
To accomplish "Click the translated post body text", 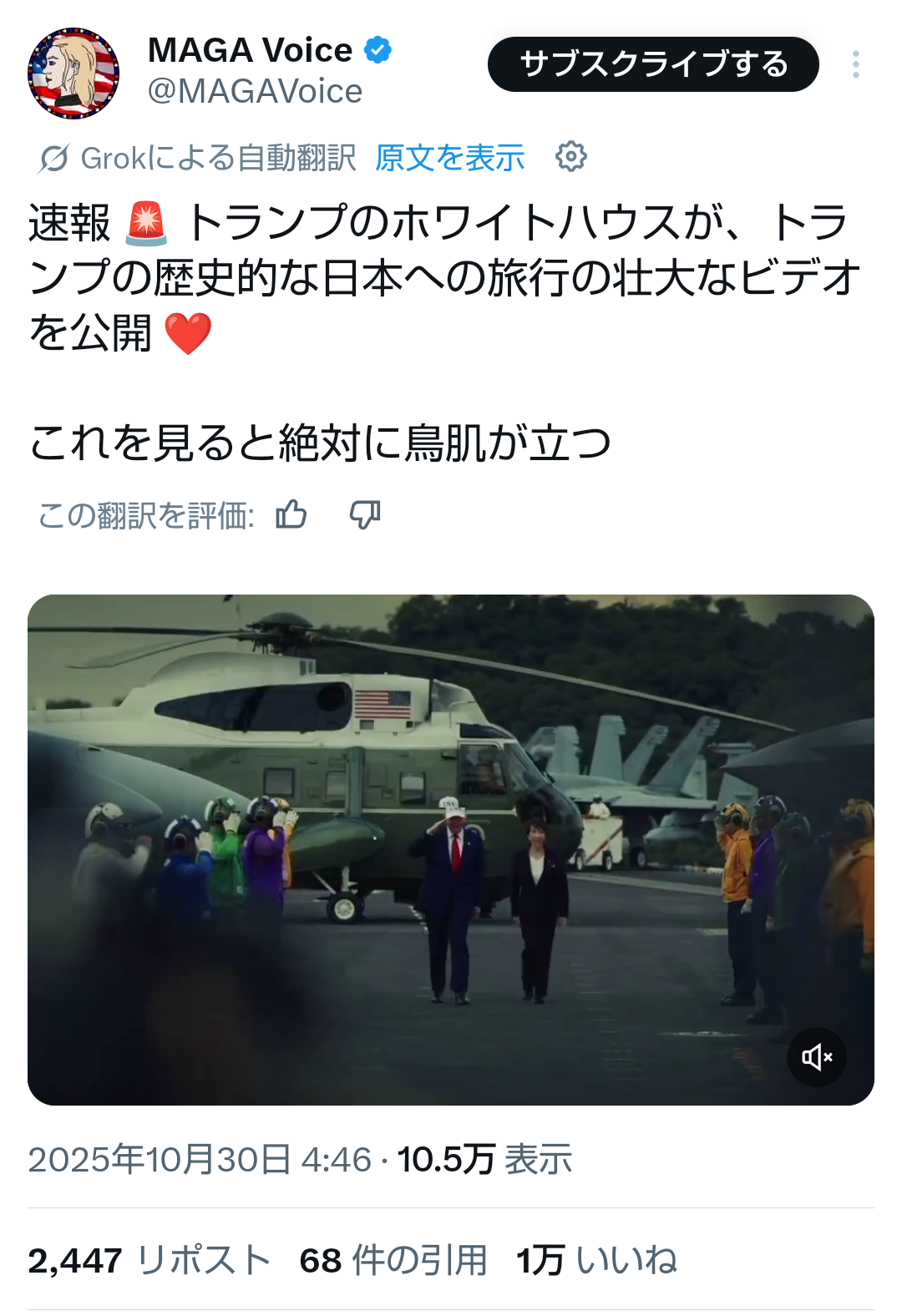I will click(445, 332).
